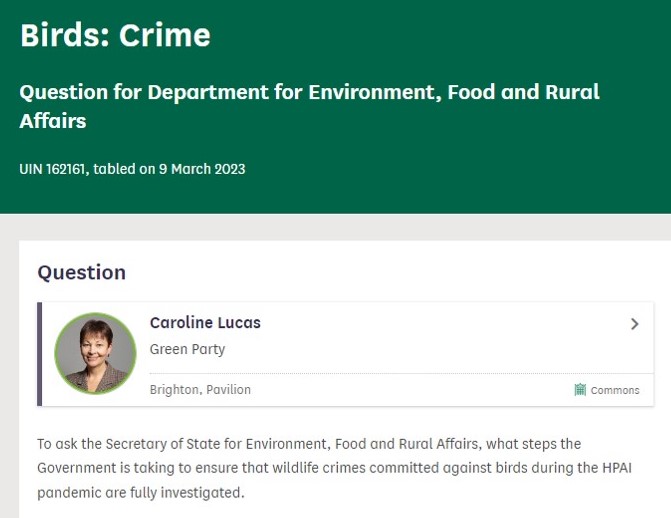Click the Commons house label
The height and width of the screenshot is (518, 671).
[615, 390]
